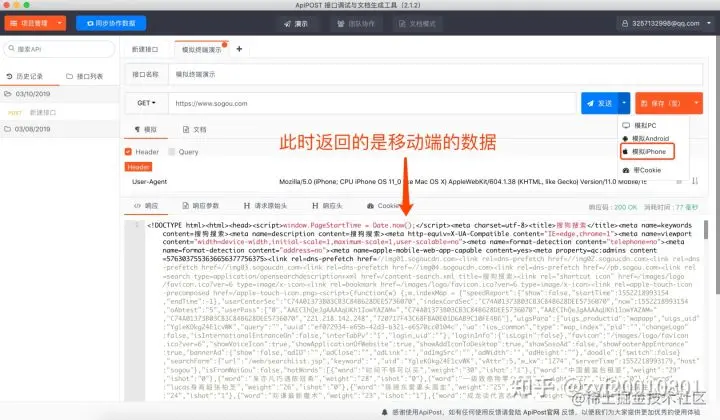Click the main window right scrollbar
Screen dimensions: 720x420
(x=717, y=165)
